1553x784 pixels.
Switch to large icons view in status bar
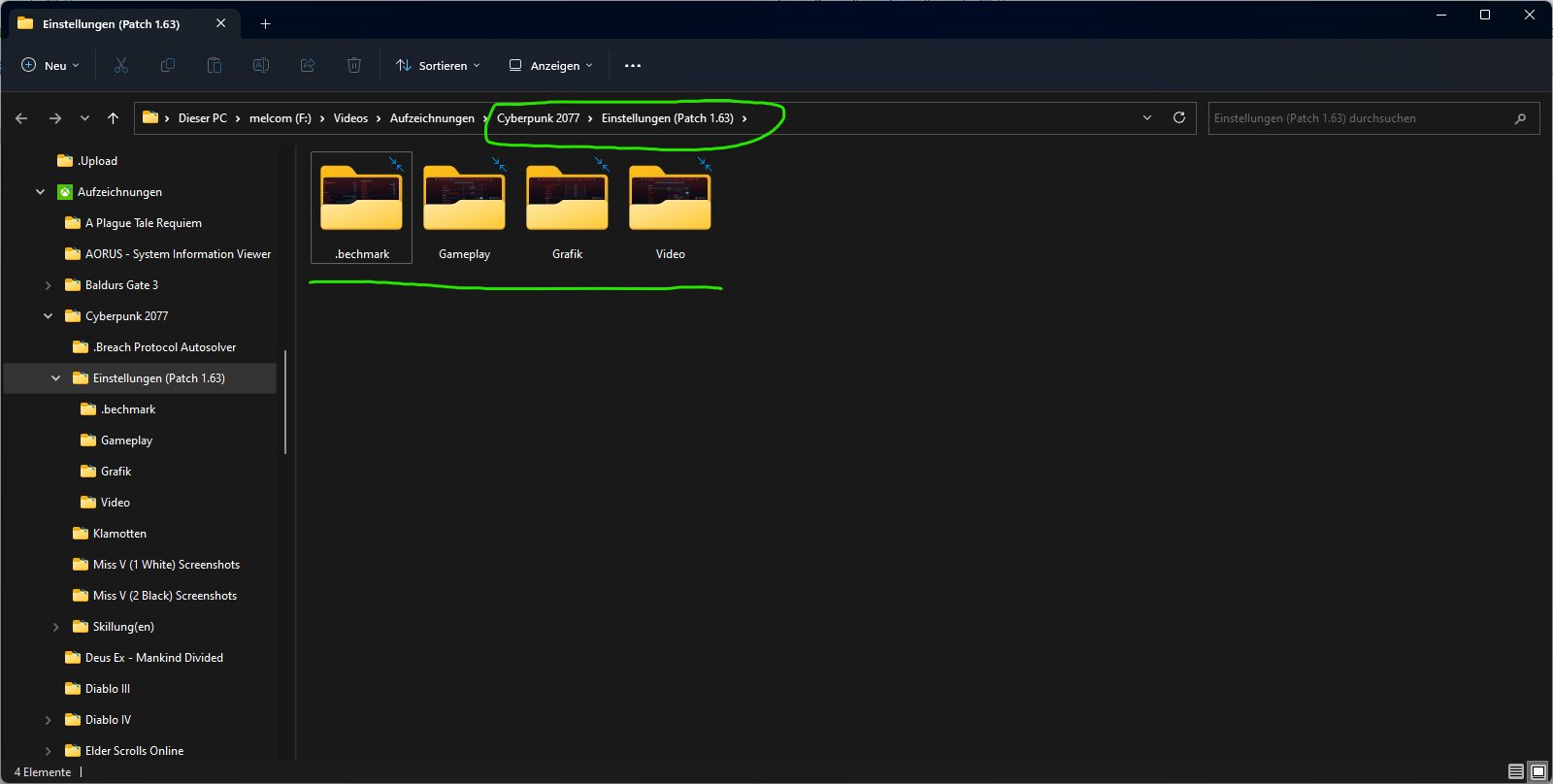tap(1538, 771)
